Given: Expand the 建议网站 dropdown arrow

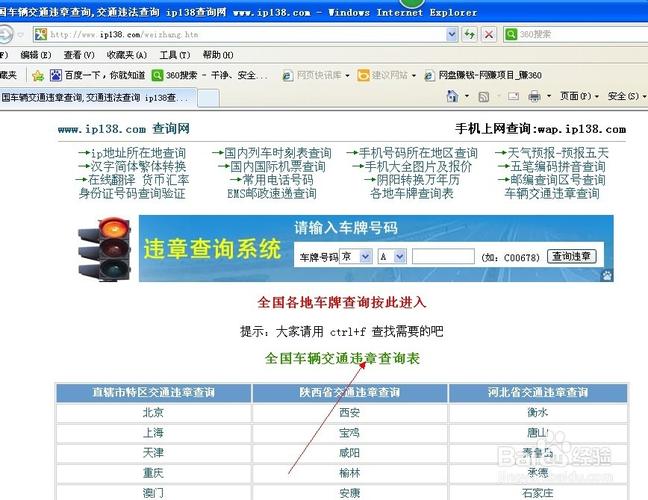Looking at the screenshot, I should pyautogui.click(x=413, y=76).
